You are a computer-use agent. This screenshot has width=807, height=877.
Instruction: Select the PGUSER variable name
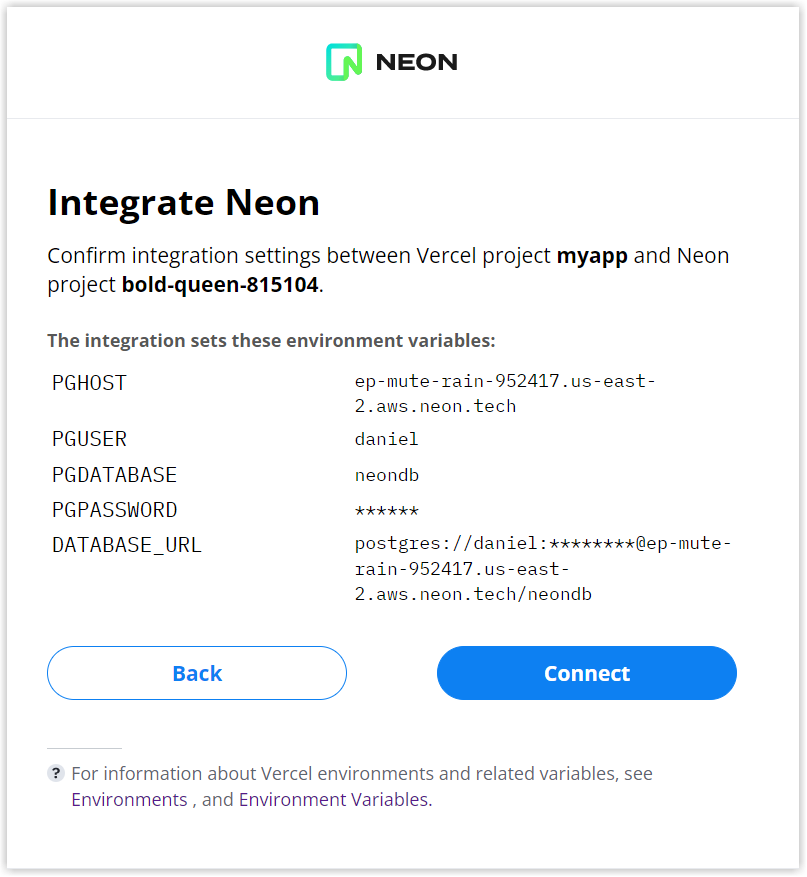[x=89, y=439]
